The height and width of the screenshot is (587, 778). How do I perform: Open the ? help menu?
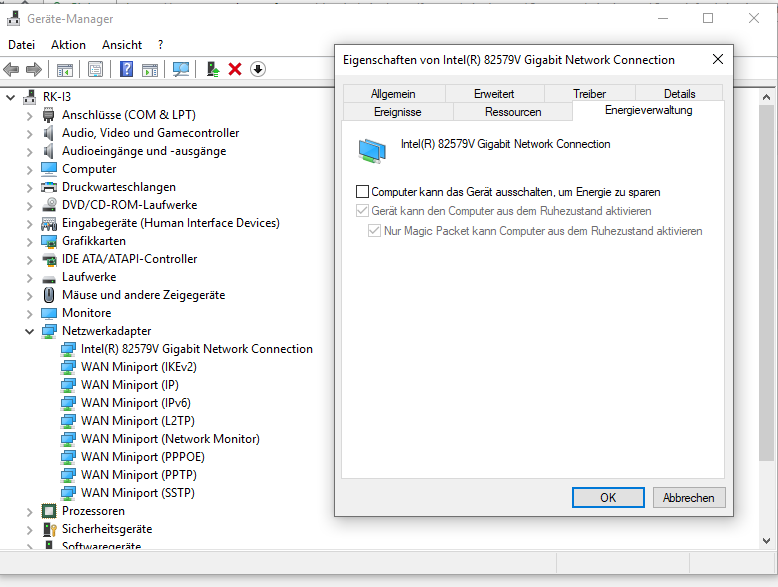click(160, 45)
